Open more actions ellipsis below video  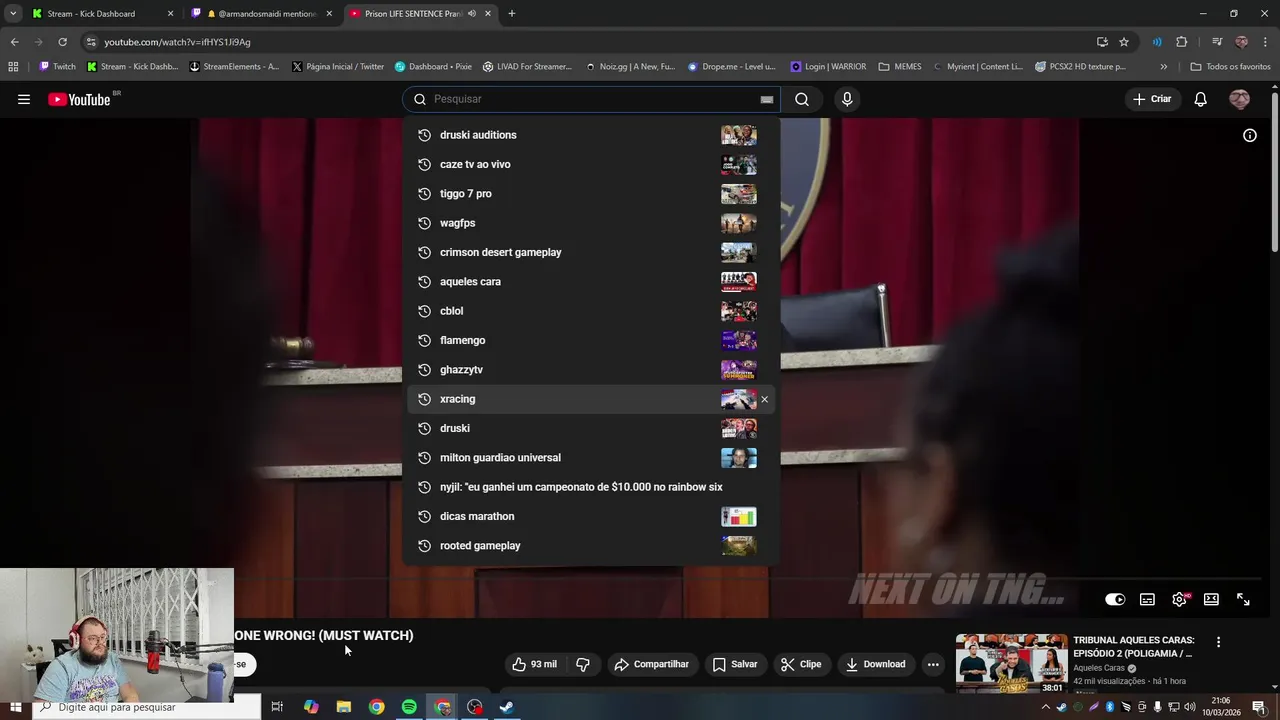click(932, 664)
